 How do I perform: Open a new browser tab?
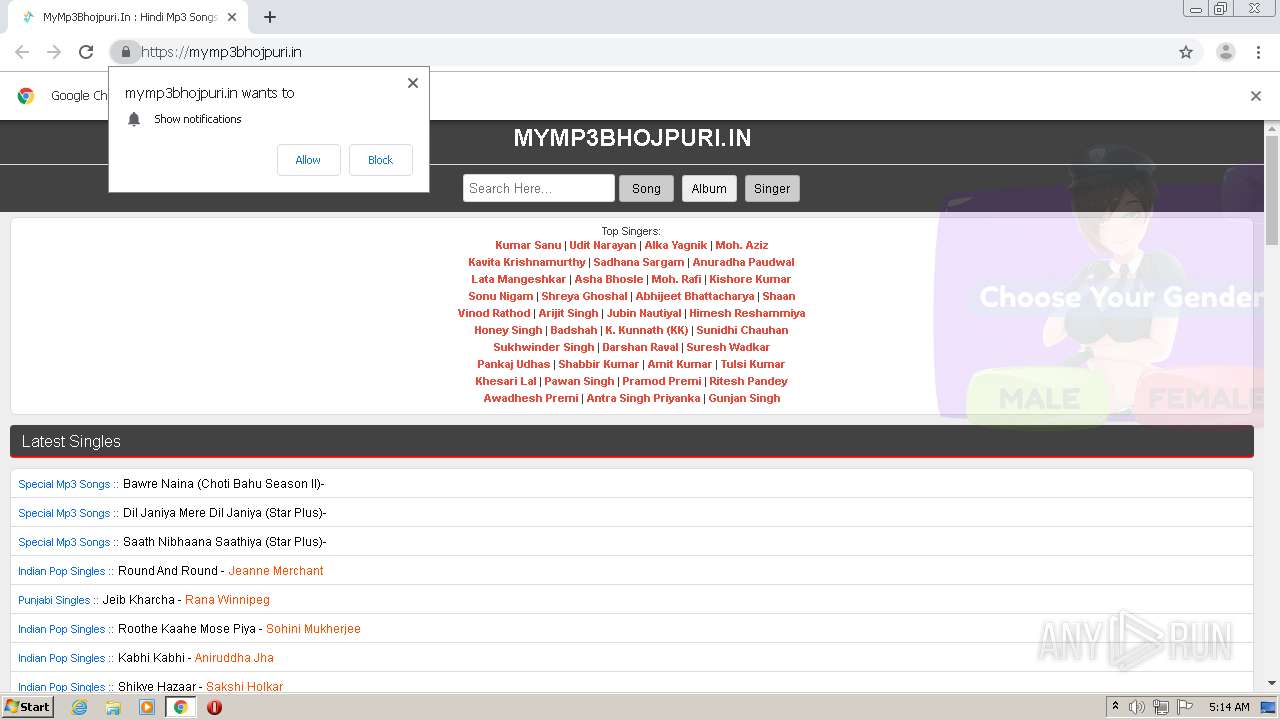click(x=269, y=17)
